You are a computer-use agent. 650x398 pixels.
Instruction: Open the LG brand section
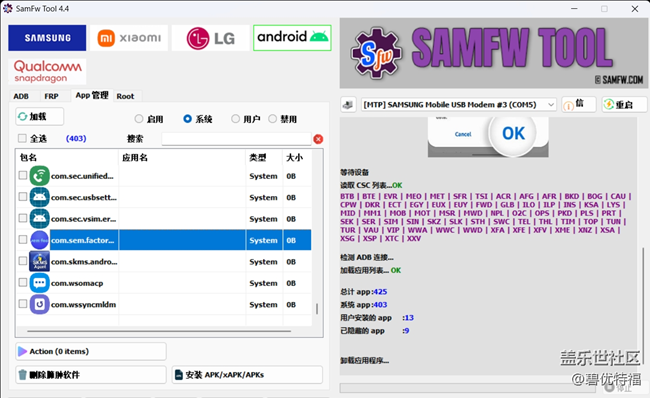[x=211, y=38]
